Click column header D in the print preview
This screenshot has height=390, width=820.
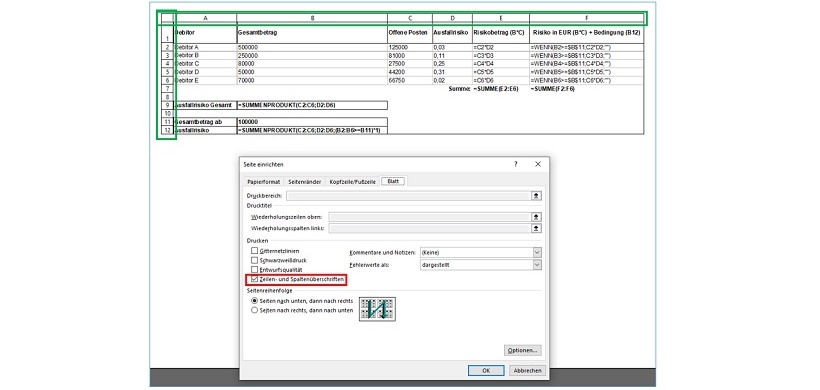coord(452,18)
